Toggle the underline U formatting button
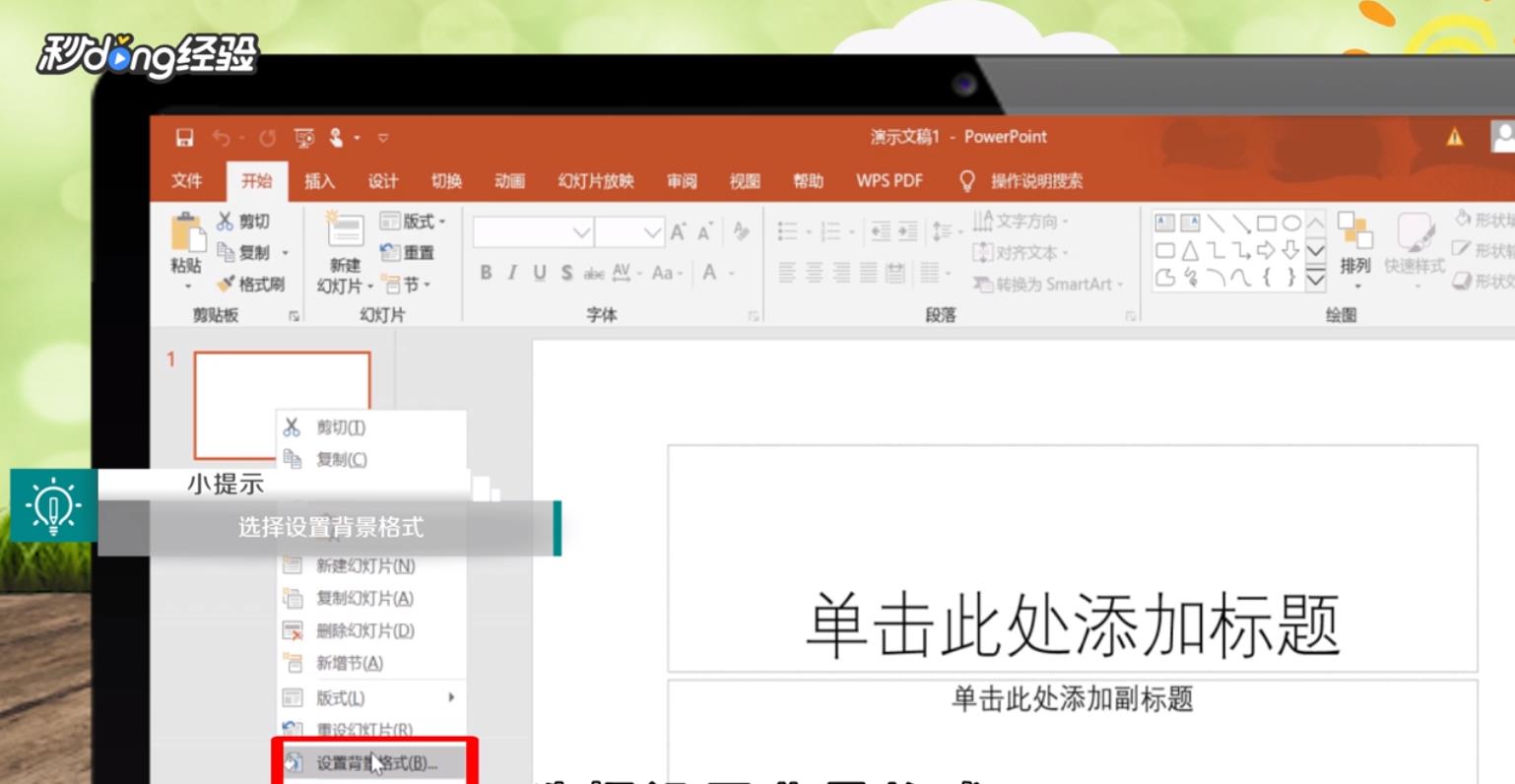 point(540,272)
